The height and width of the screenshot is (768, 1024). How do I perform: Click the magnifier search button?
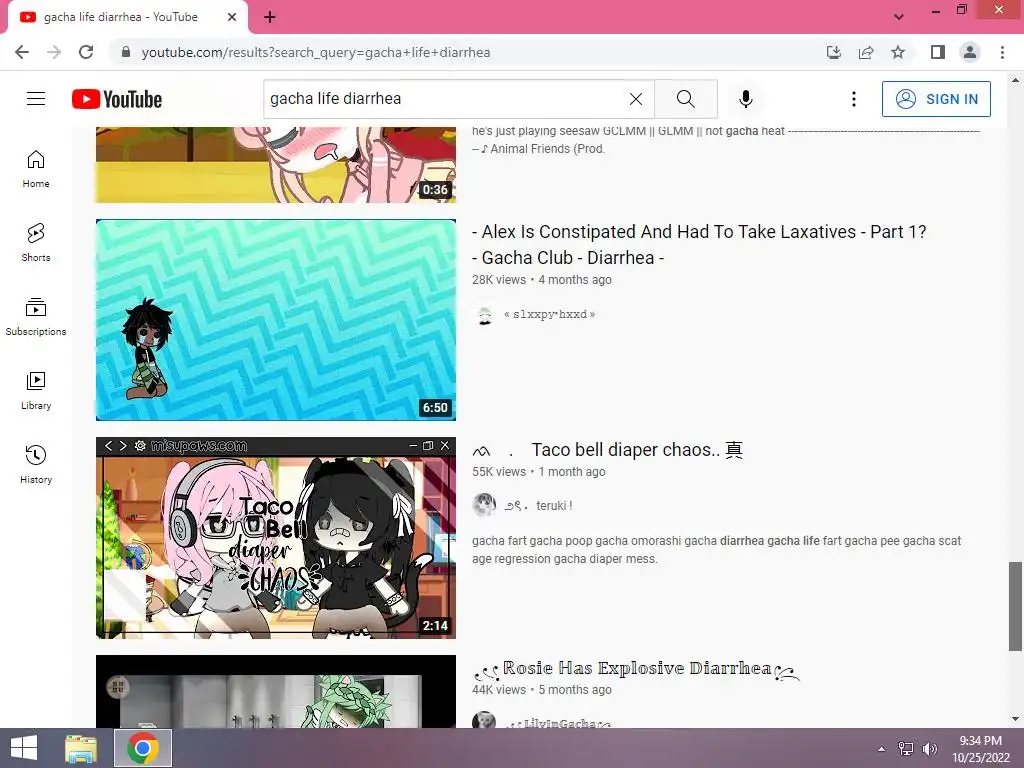686,99
